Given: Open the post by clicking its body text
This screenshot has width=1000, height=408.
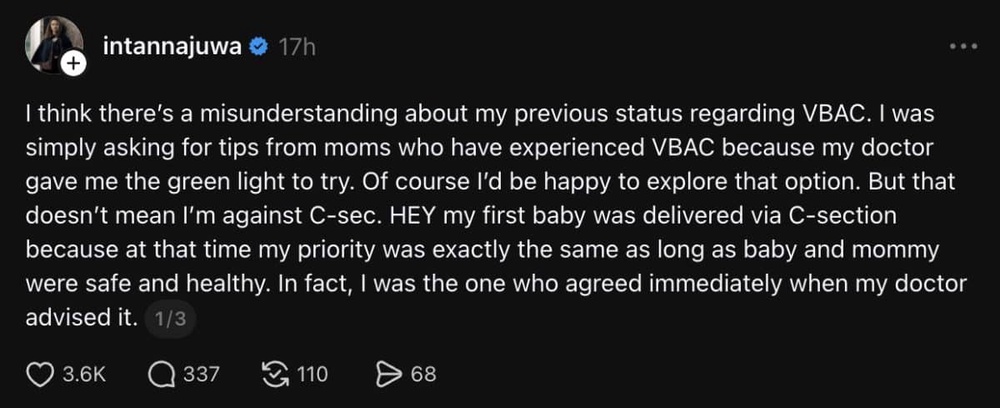Looking at the screenshot, I should point(496,215).
